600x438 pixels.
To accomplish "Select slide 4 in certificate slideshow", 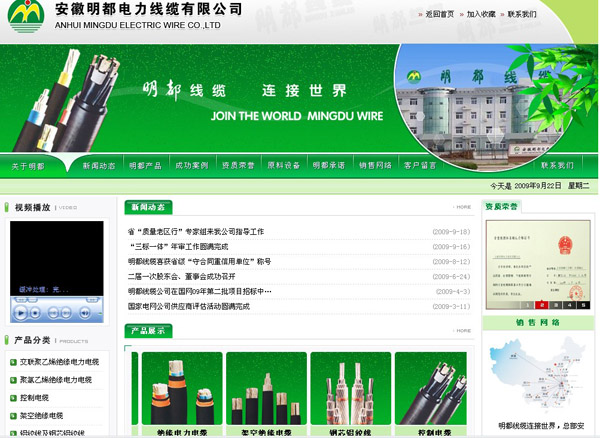I will coord(570,305).
